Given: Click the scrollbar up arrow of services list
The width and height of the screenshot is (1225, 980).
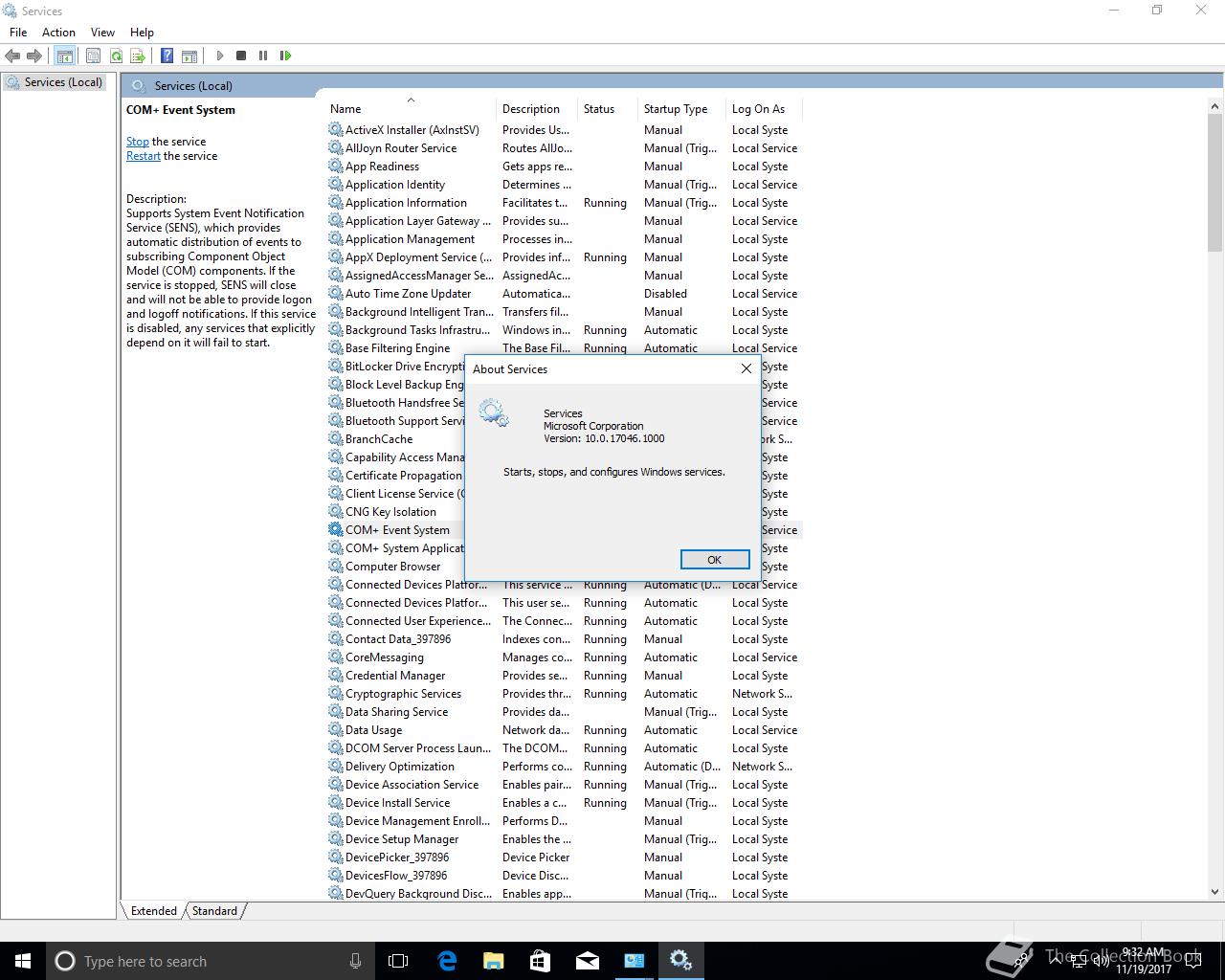Looking at the screenshot, I should point(1215,106).
